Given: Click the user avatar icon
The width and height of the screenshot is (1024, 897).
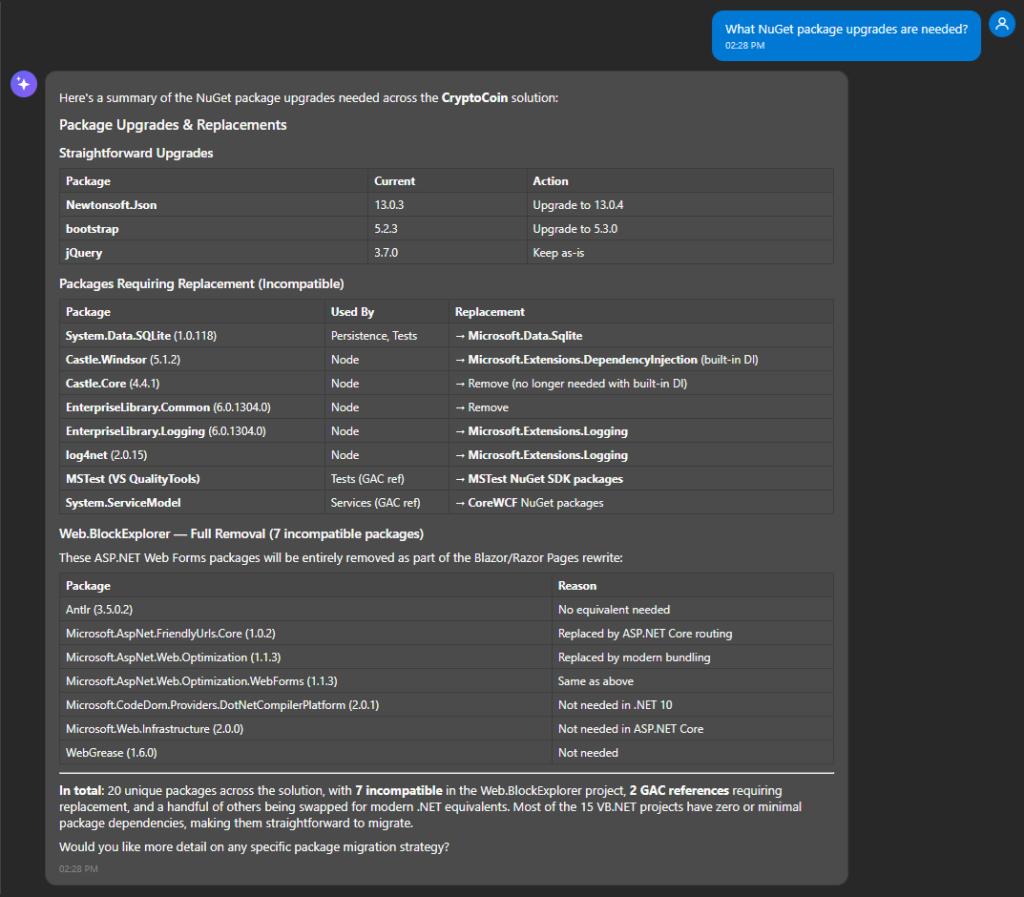Looking at the screenshot, I should 1002,24.
